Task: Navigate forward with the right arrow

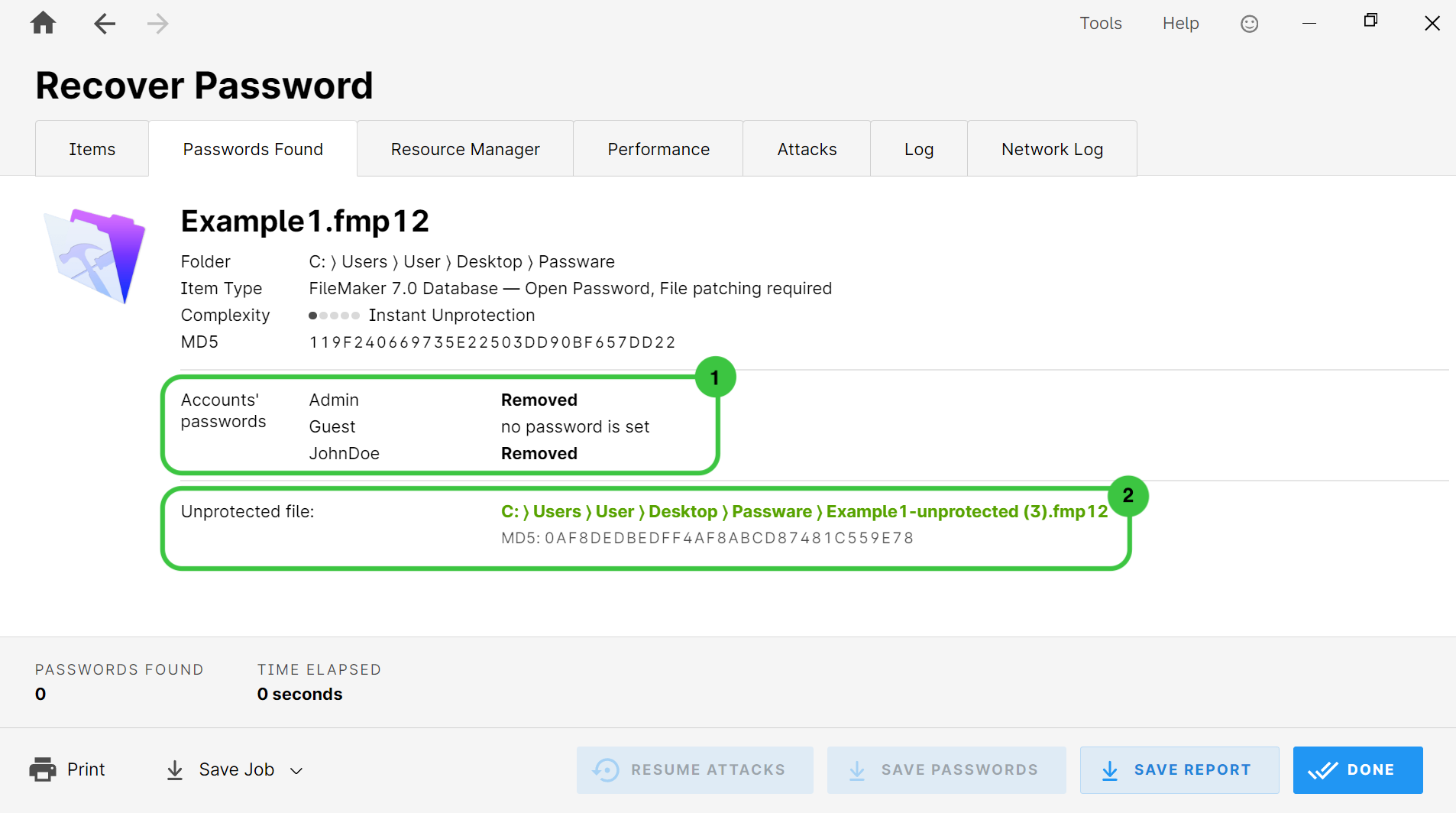Action: [x=157, y=24]
